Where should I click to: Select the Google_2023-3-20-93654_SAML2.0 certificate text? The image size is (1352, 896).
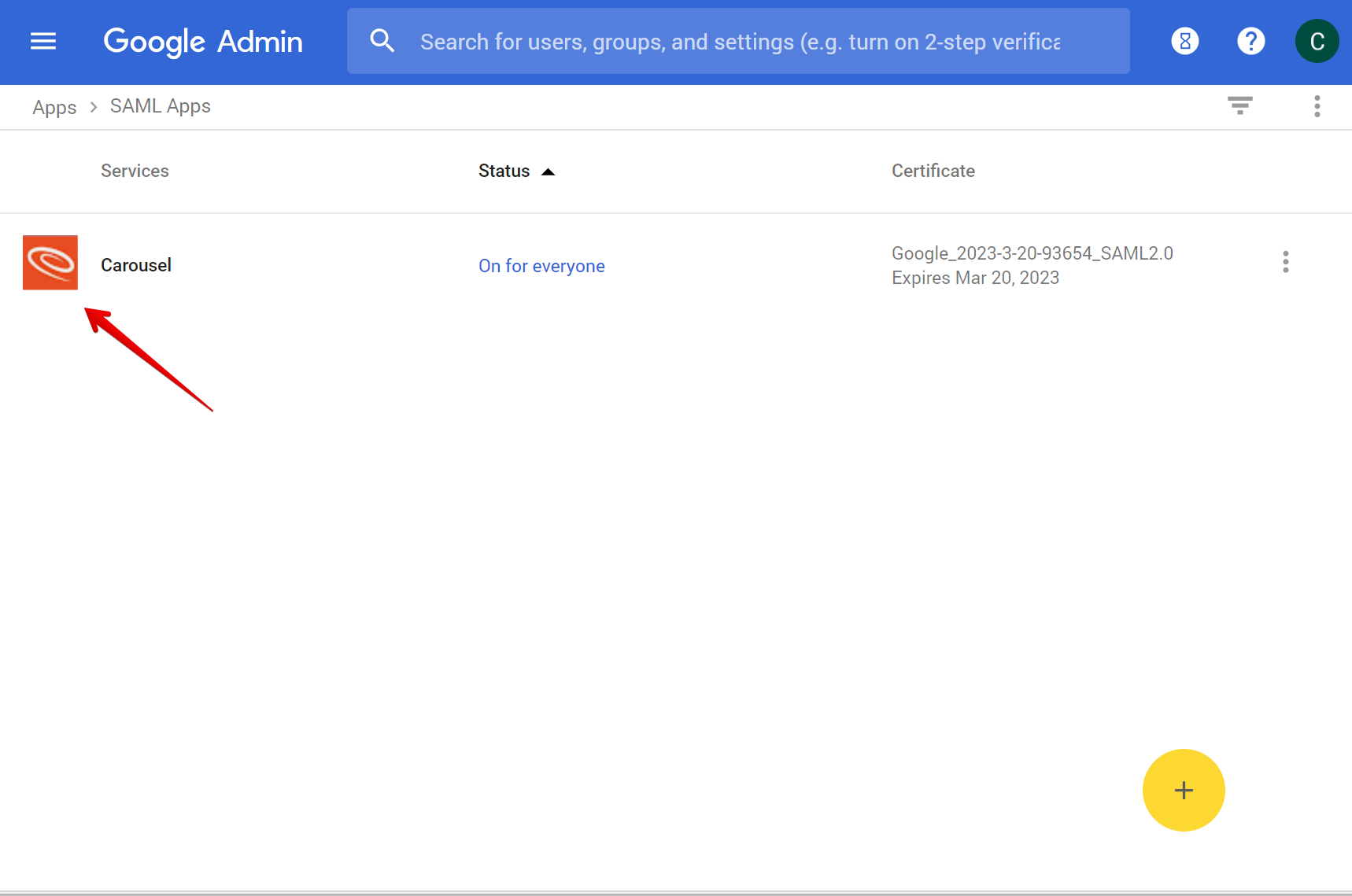1032,253
